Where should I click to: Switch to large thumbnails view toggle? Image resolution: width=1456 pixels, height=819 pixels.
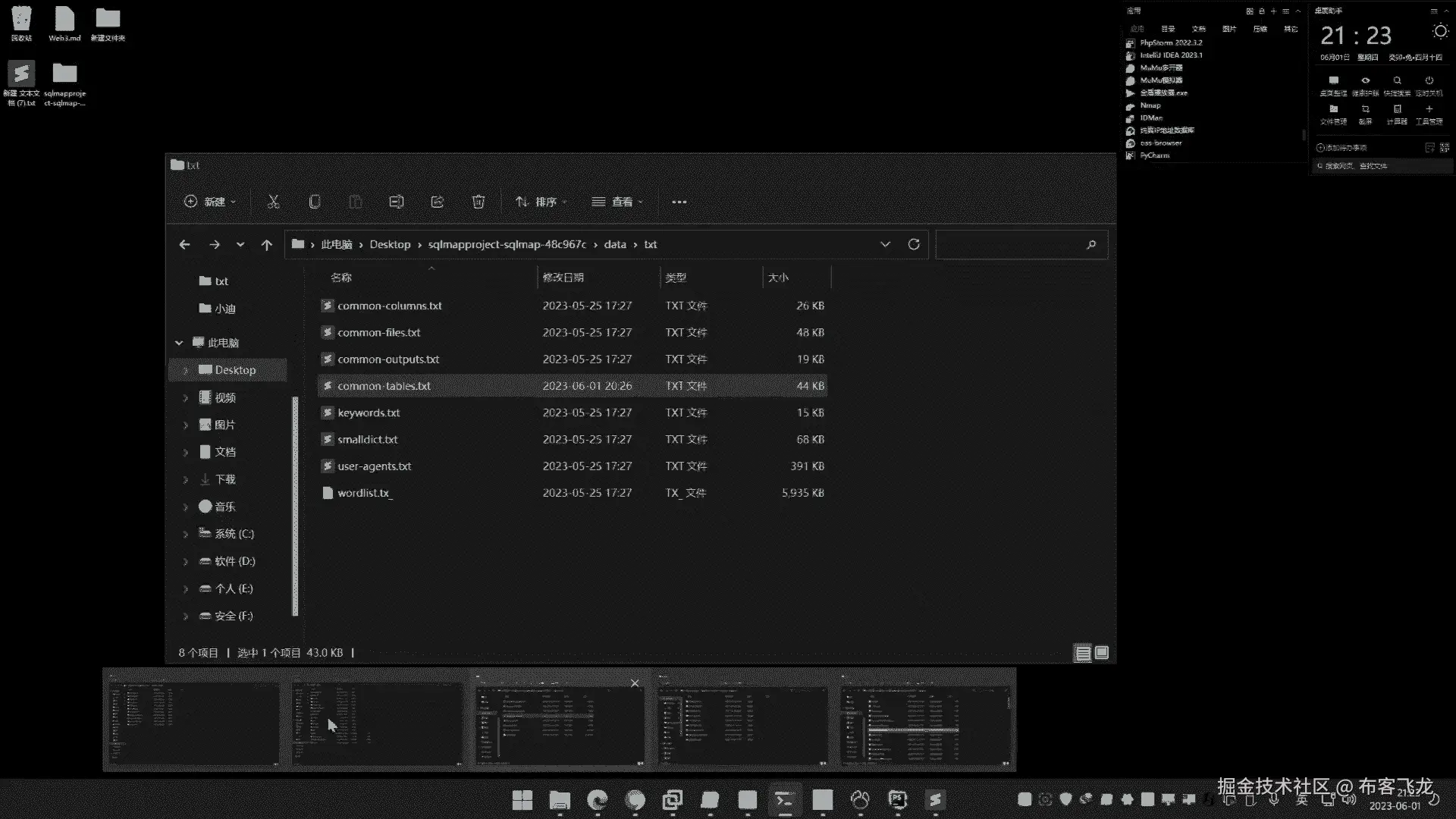click(1102, 653)
